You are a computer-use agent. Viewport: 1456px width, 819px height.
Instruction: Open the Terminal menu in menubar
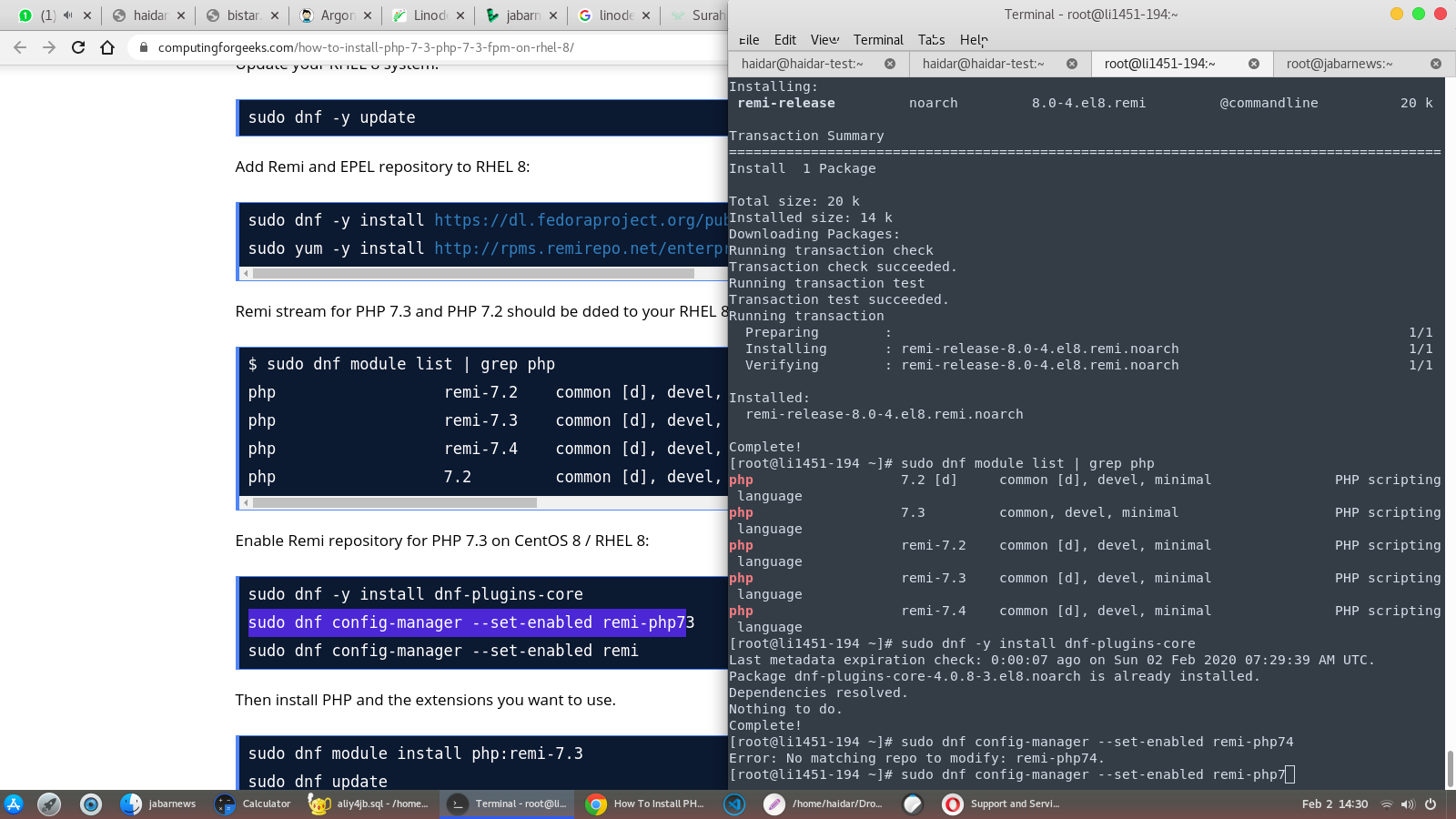877,40
